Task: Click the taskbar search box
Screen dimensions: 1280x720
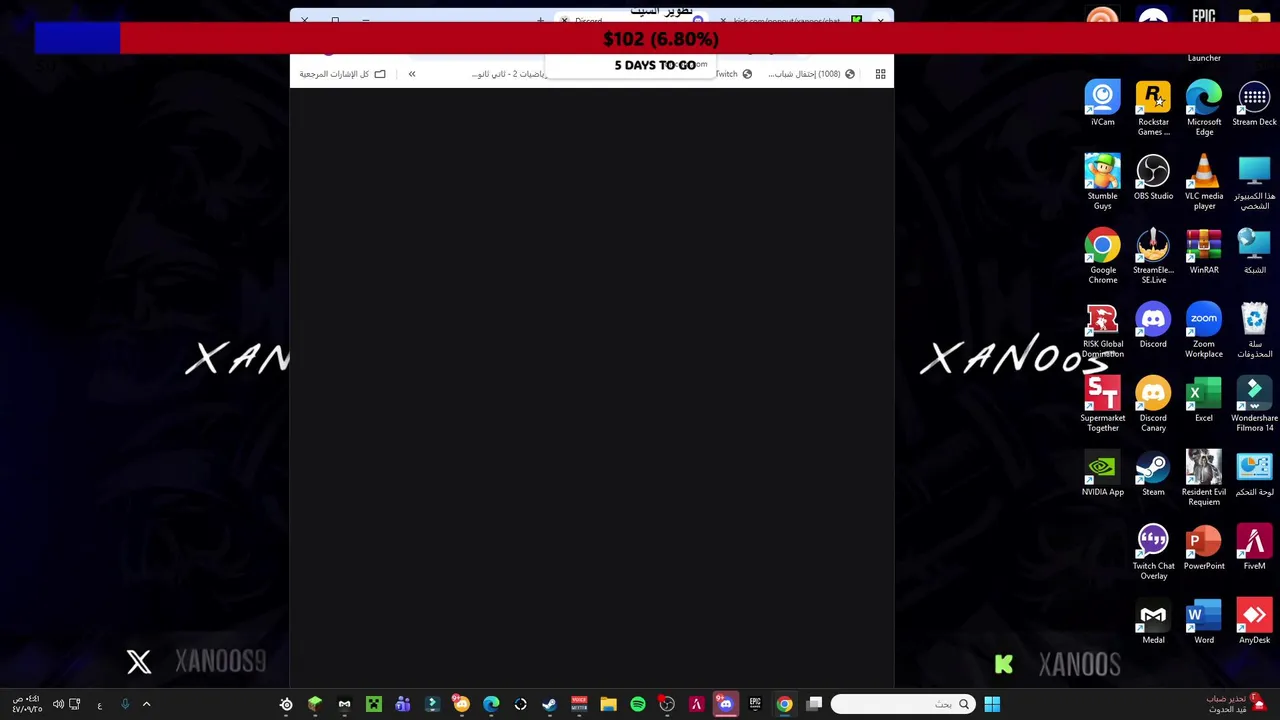Action: tap(903, 704)
